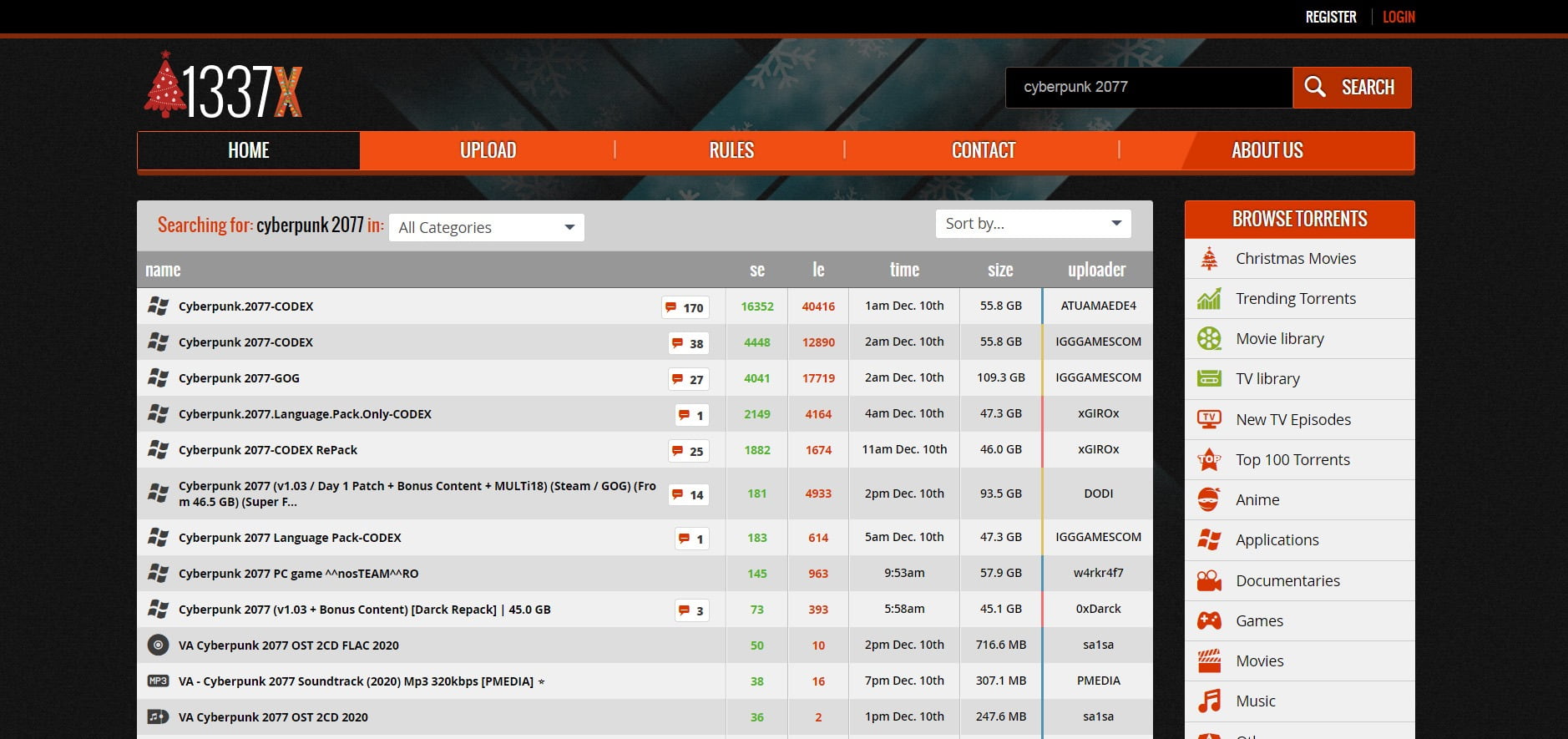This screenshot has height=739, width=1568.
Task: Click the Documentaries sidebar link
Action: tap(1287, 580)
